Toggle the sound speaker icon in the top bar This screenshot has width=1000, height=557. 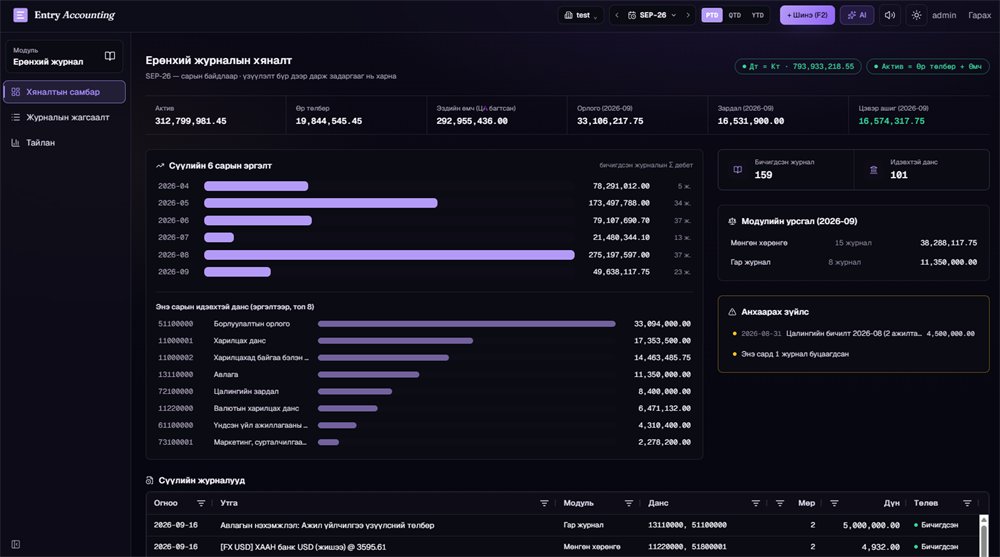coord(890,15)
